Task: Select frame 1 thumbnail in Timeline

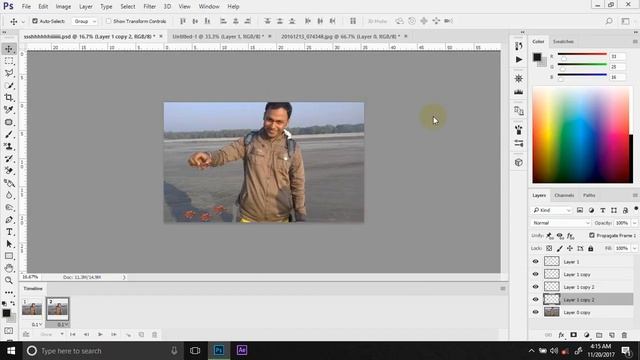Action: [x=32, y=308]
